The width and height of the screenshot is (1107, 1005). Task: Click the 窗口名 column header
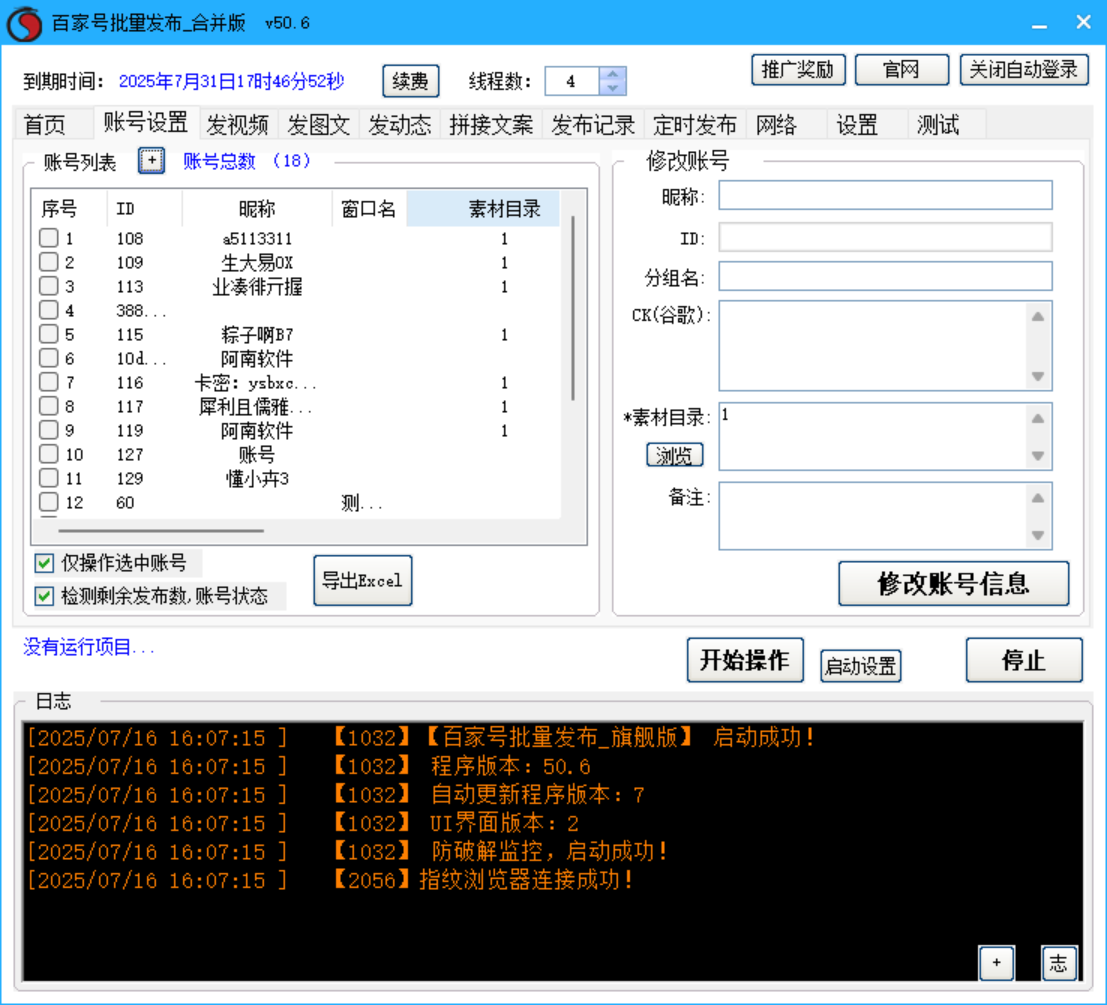(369, 208)
